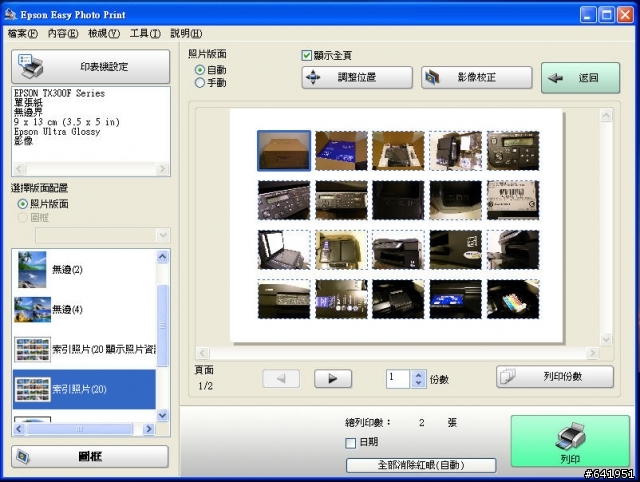Decrease copies with the spinner down arrow

[x=418, y=384]
